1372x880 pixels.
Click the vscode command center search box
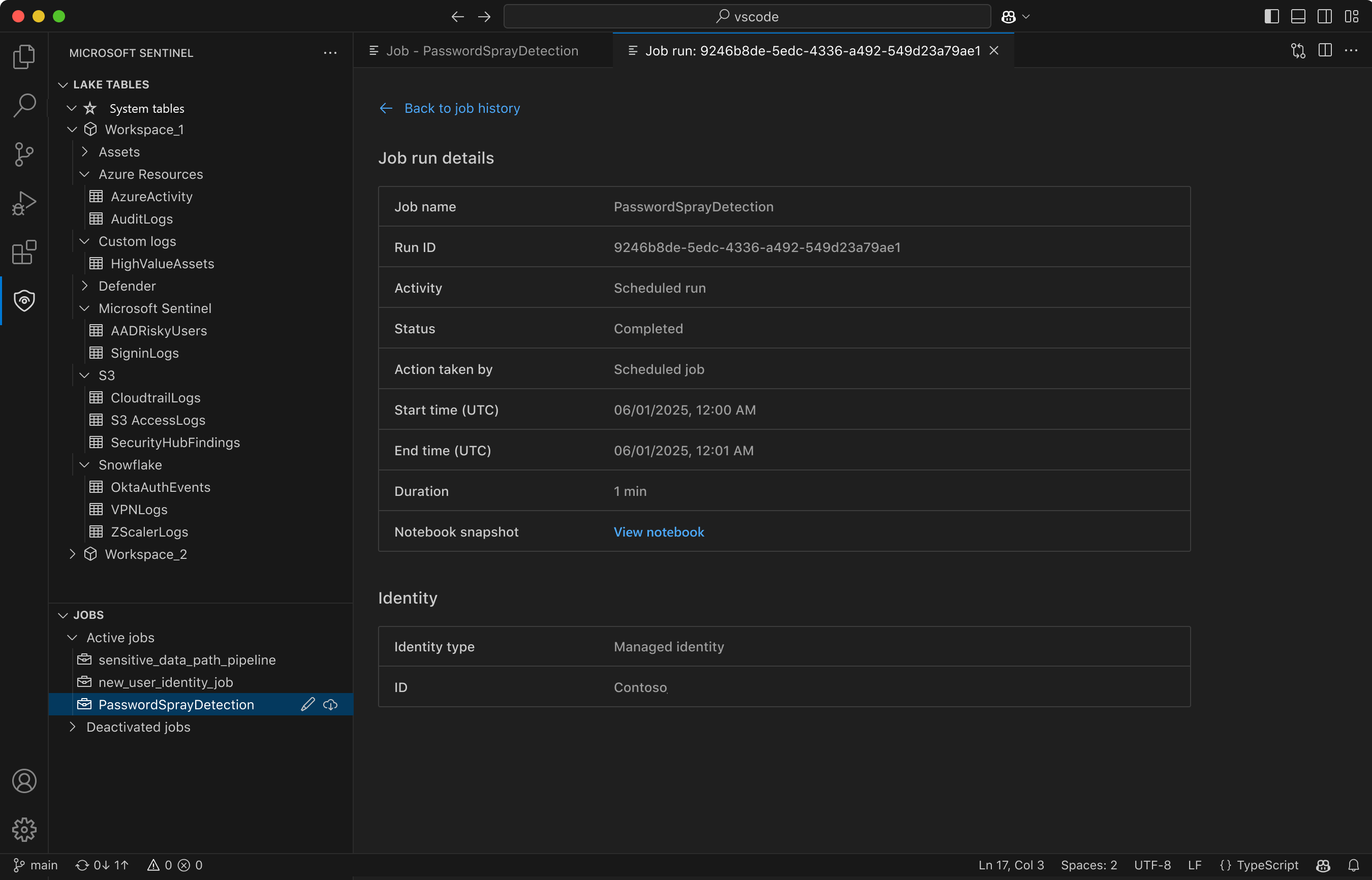pos(746,17)
